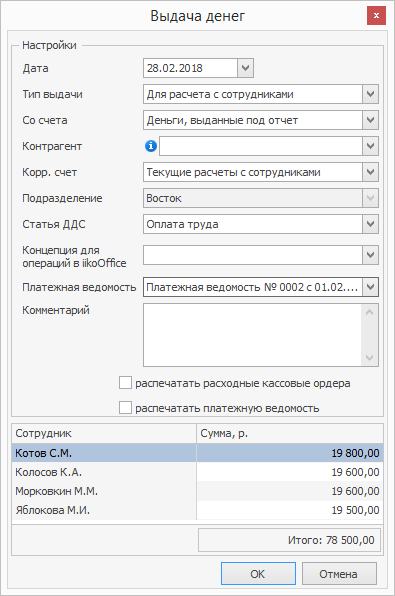Viewport: 395px width, 596px height.
Task: Click inside the Комментарий text area
Action: 252,335
